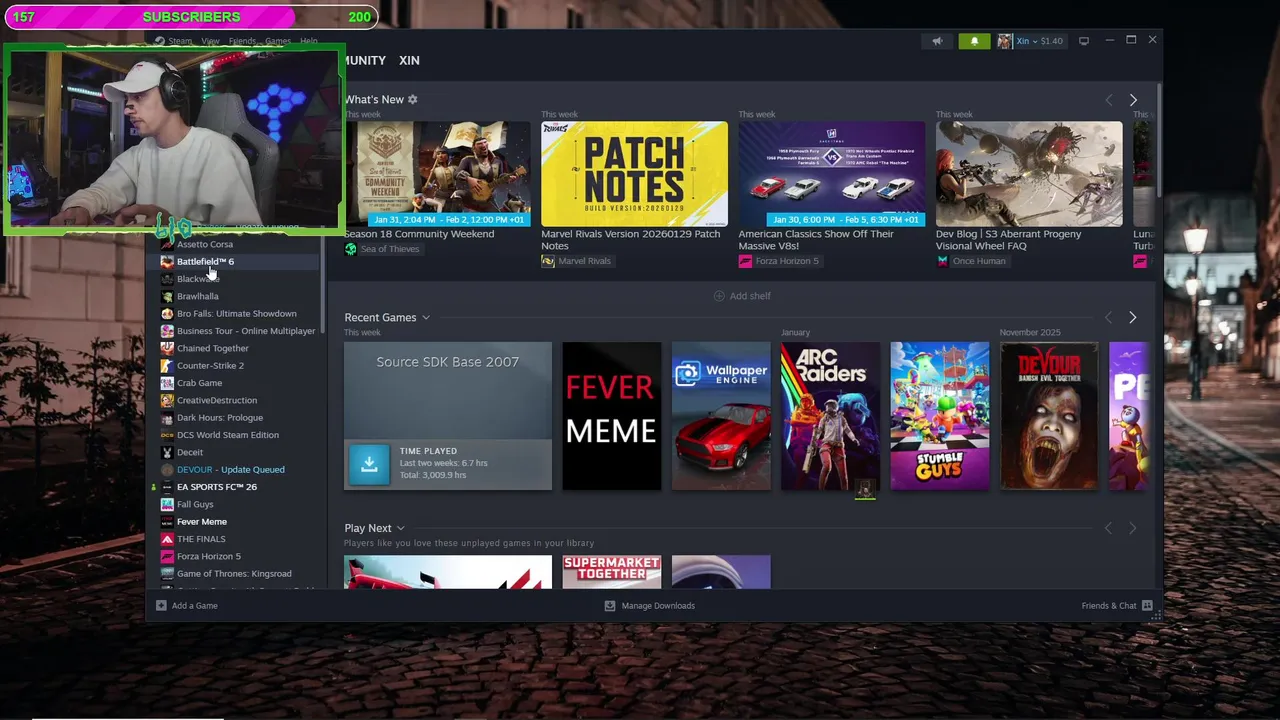This screenshot has height=720, width=1280.
Task: Select Business Tour - Online Multiplayer in list
Action: click(x=246, y=331)
